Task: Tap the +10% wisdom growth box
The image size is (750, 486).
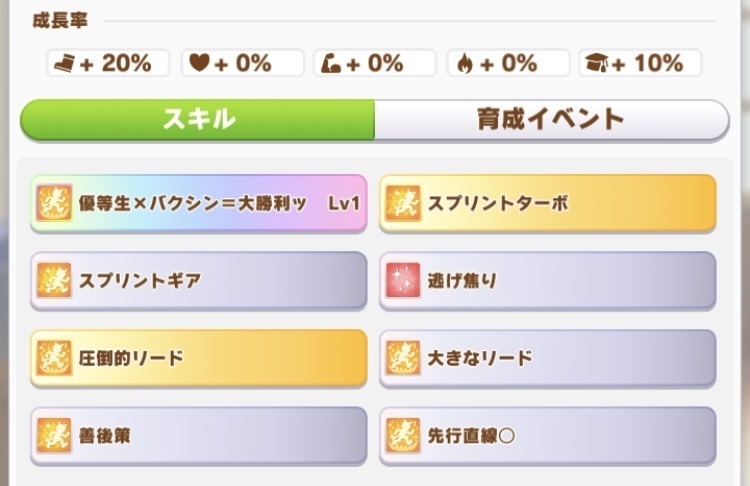Action: [640, 63]
